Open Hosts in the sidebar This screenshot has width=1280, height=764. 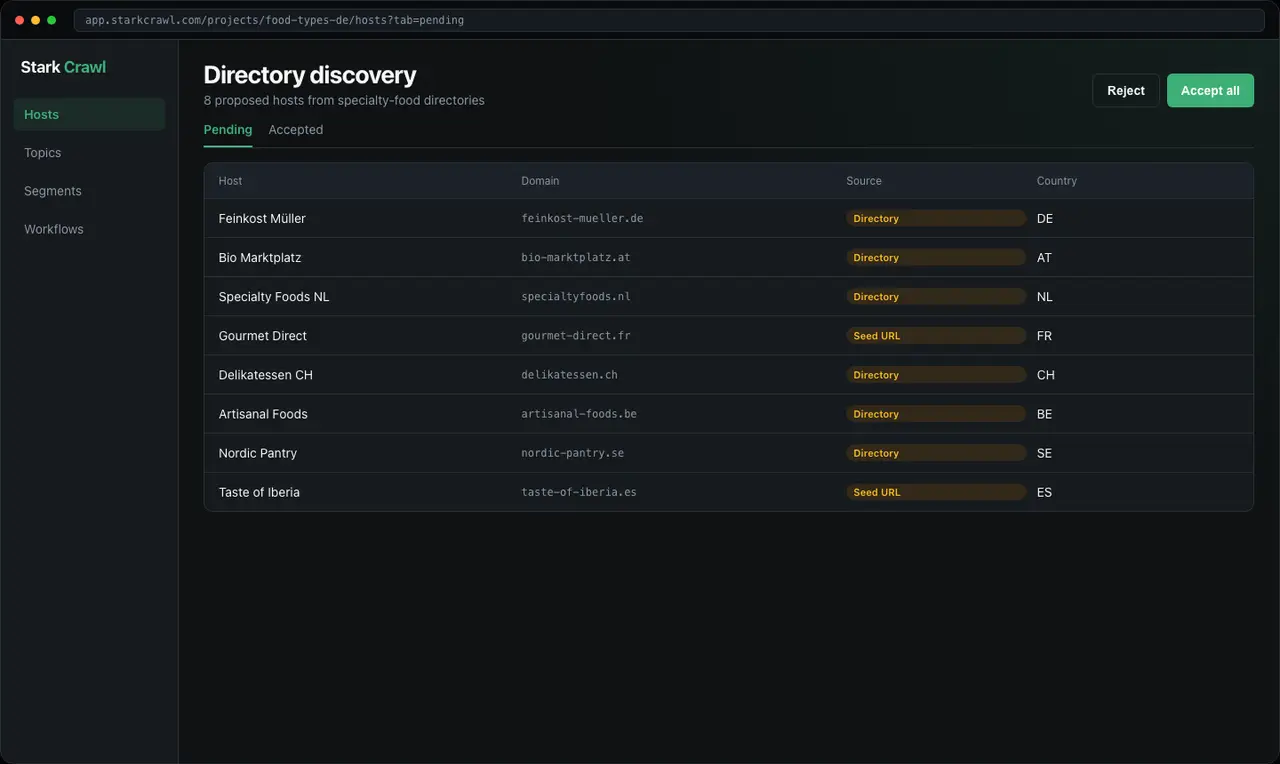90,114
